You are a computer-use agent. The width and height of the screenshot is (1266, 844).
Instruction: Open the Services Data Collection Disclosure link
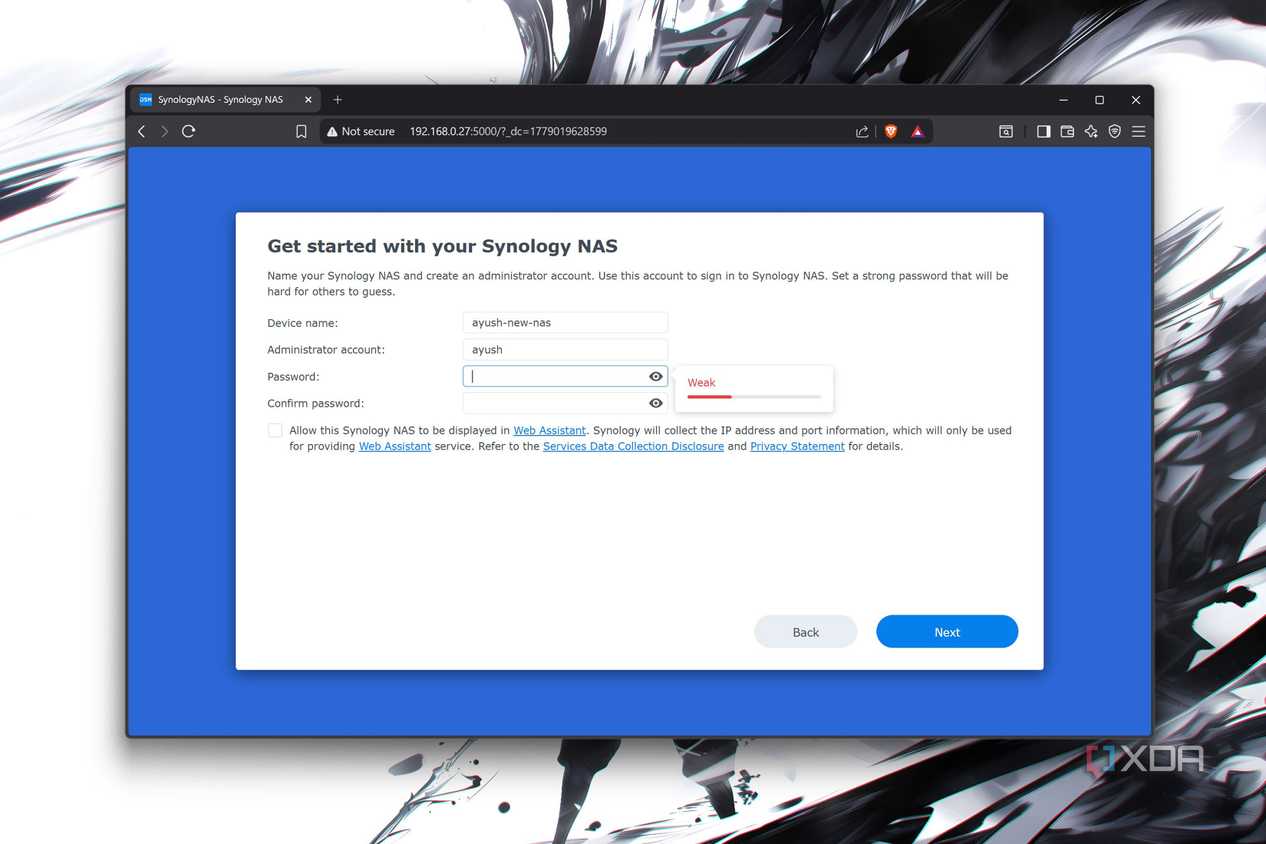[x=633, y=446]
